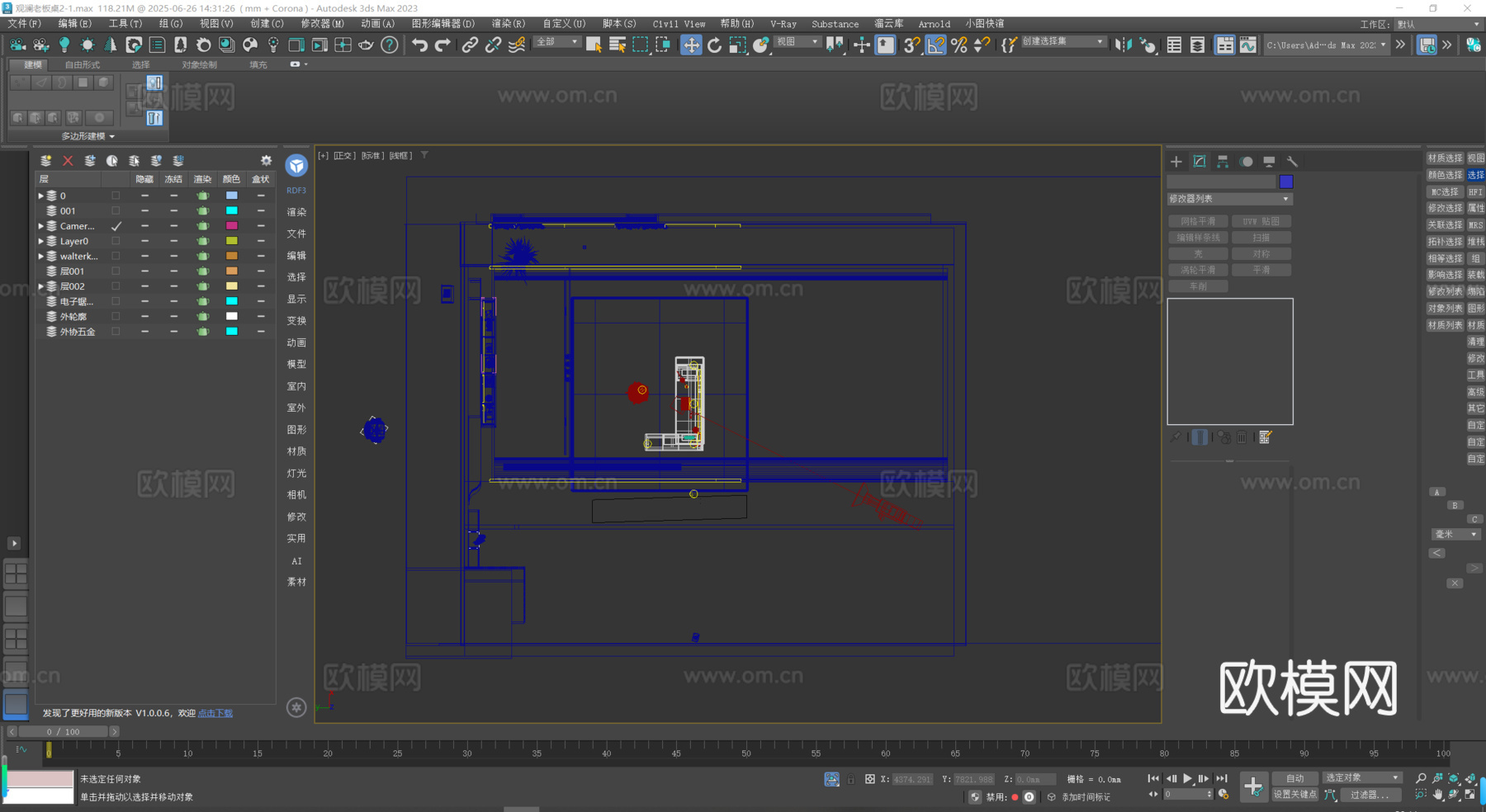Click Add Selection to Layer icon
Viewport: 1486px width, 812px height.
[x=90, y=160]
